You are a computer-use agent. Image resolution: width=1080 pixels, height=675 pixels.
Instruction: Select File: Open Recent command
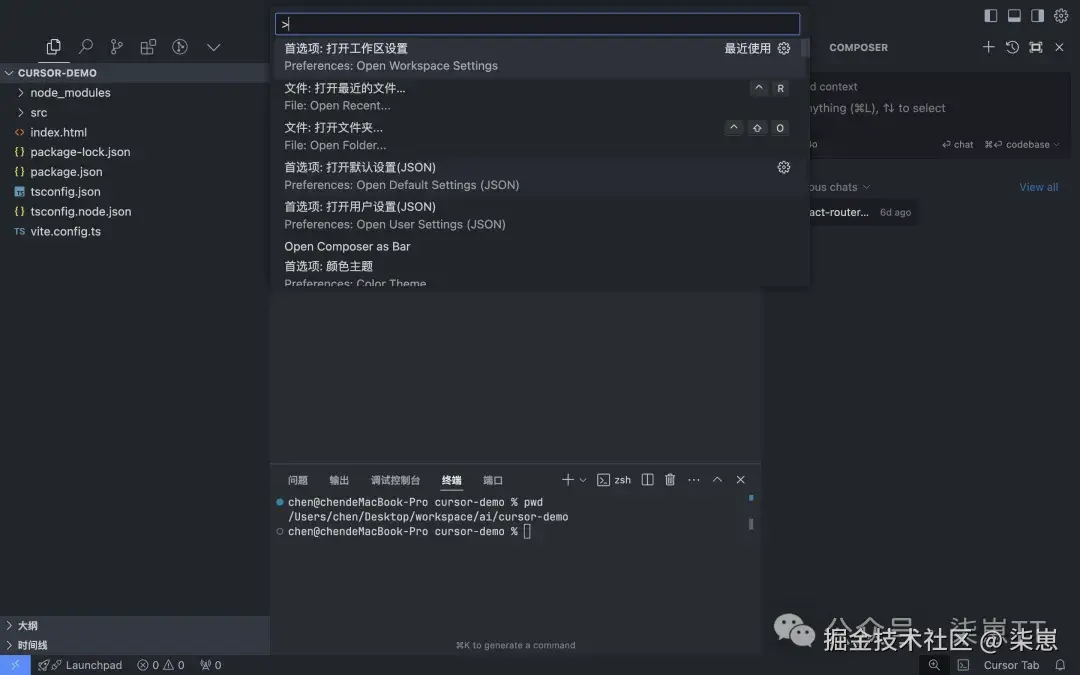pos(537,96)
